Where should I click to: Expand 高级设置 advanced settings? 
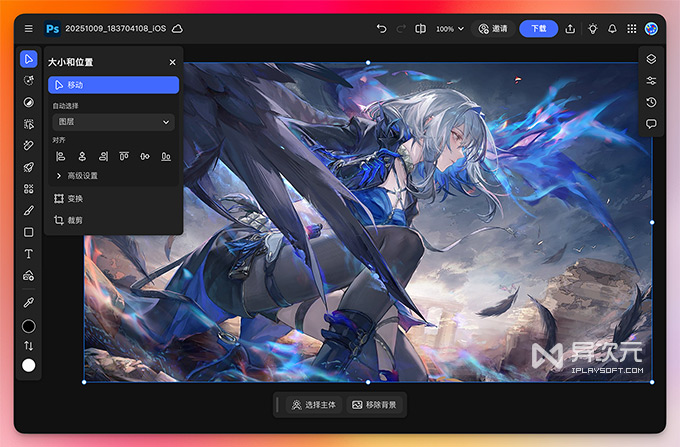[77, 176]
